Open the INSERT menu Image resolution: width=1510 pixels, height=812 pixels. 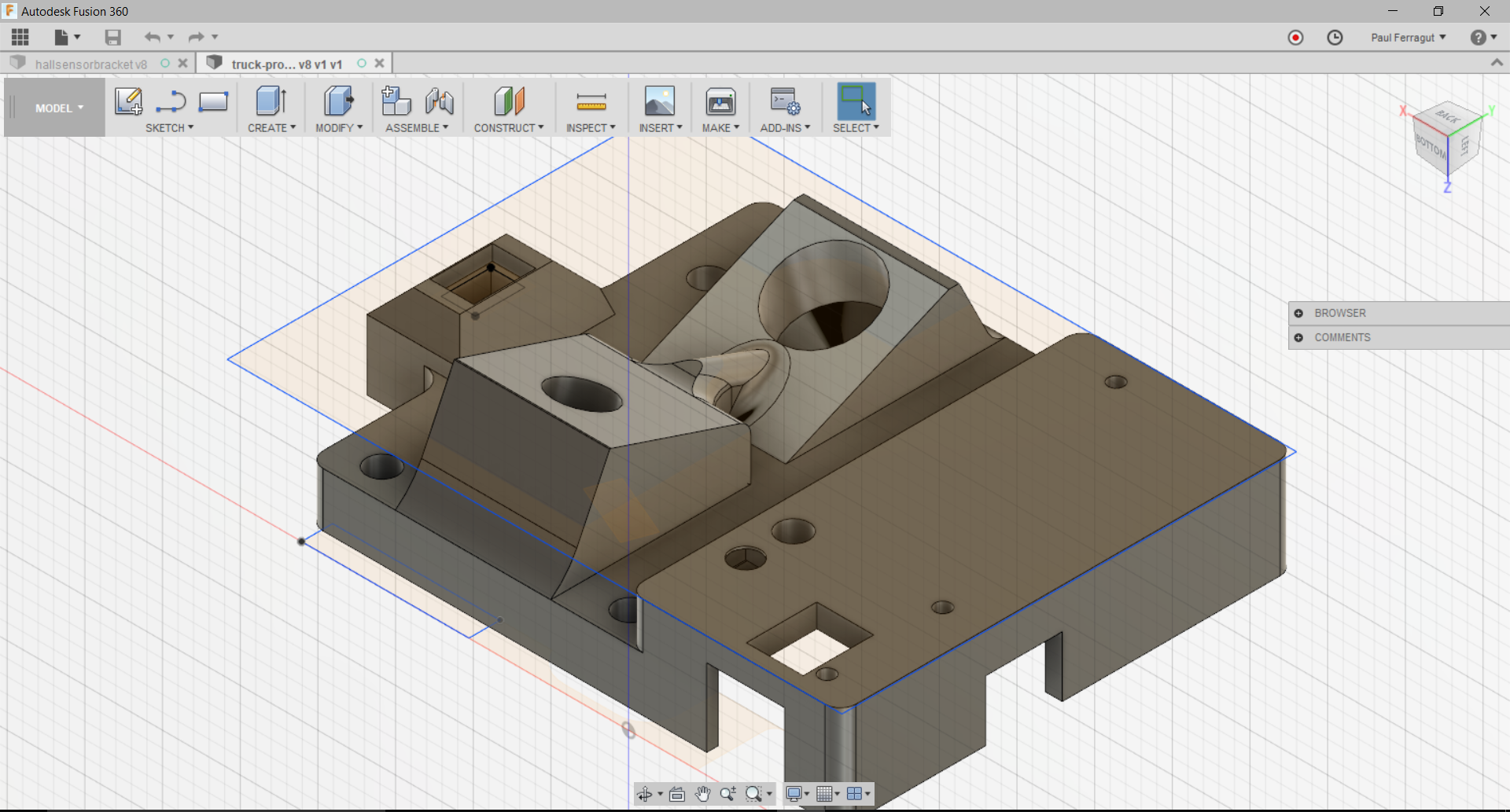[661, 127]
